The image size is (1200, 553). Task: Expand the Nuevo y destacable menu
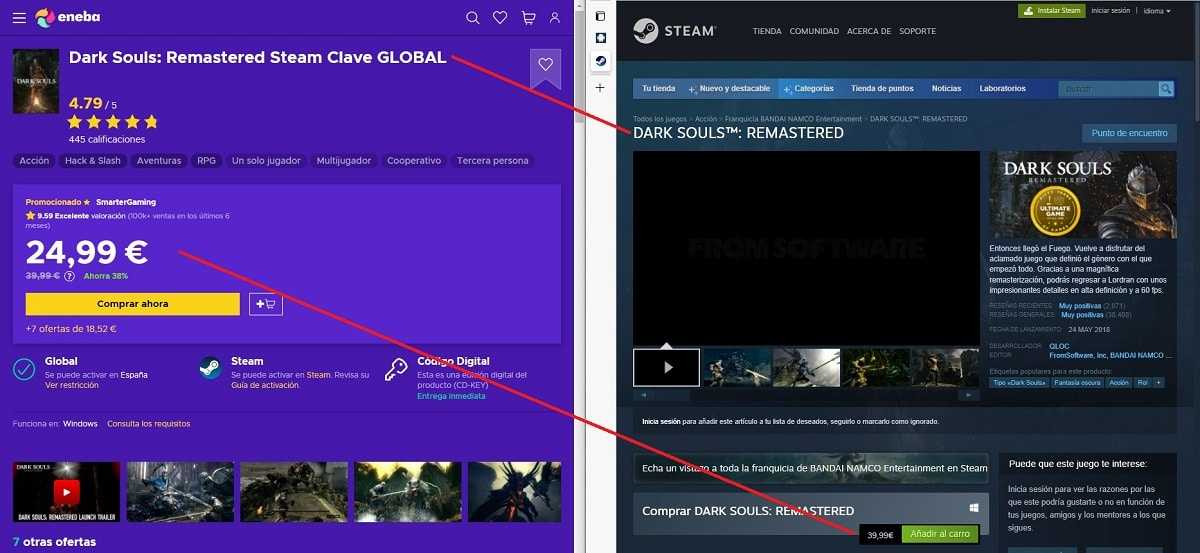pos(734,89)
